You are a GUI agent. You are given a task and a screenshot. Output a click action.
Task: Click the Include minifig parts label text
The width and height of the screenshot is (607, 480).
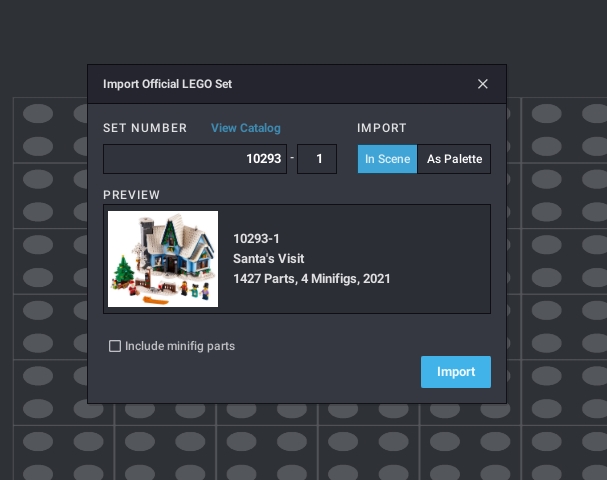tap(180, 346)
